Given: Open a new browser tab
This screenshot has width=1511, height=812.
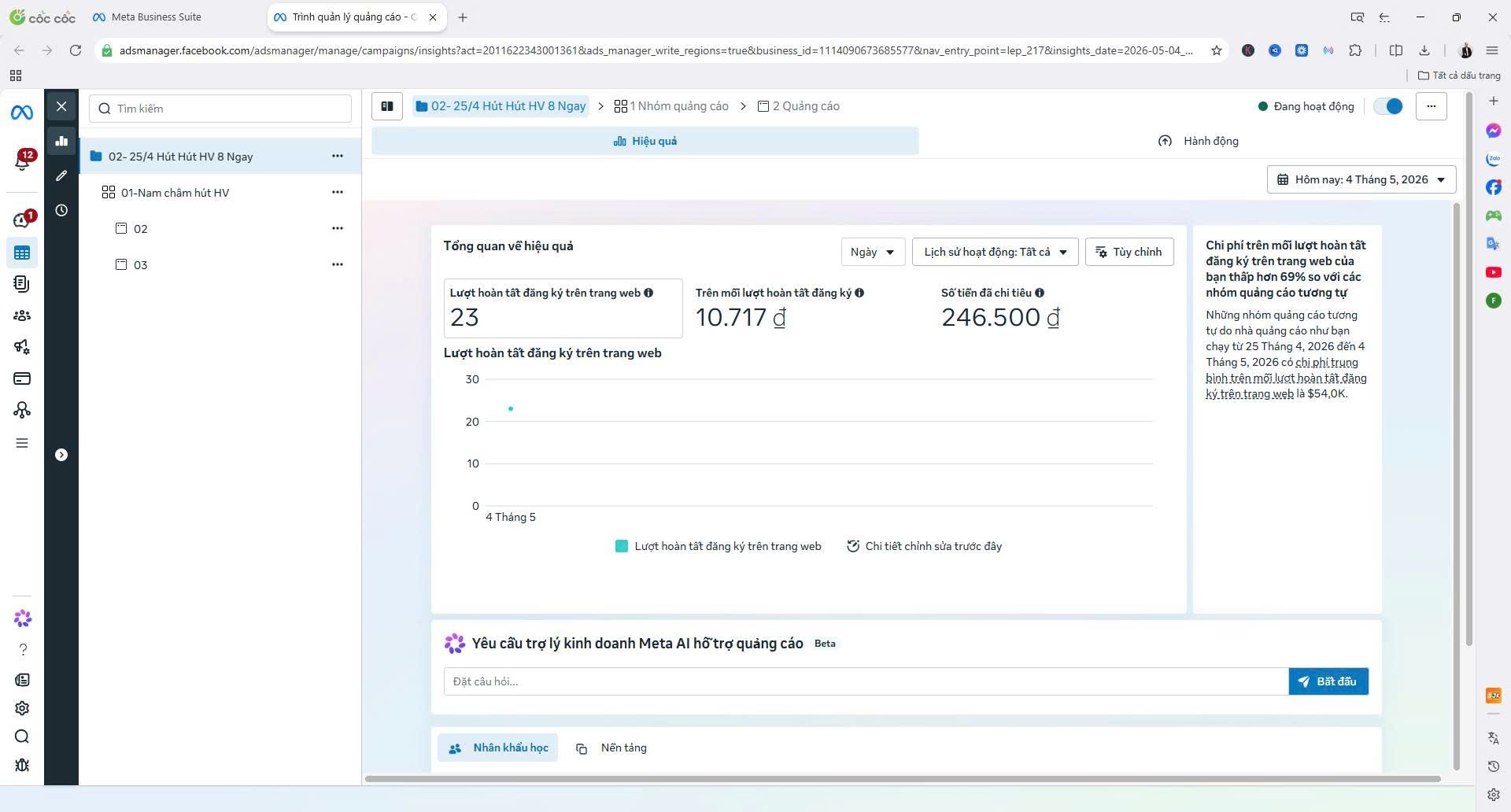Looking at the screenshot, I should pos(463,17).
